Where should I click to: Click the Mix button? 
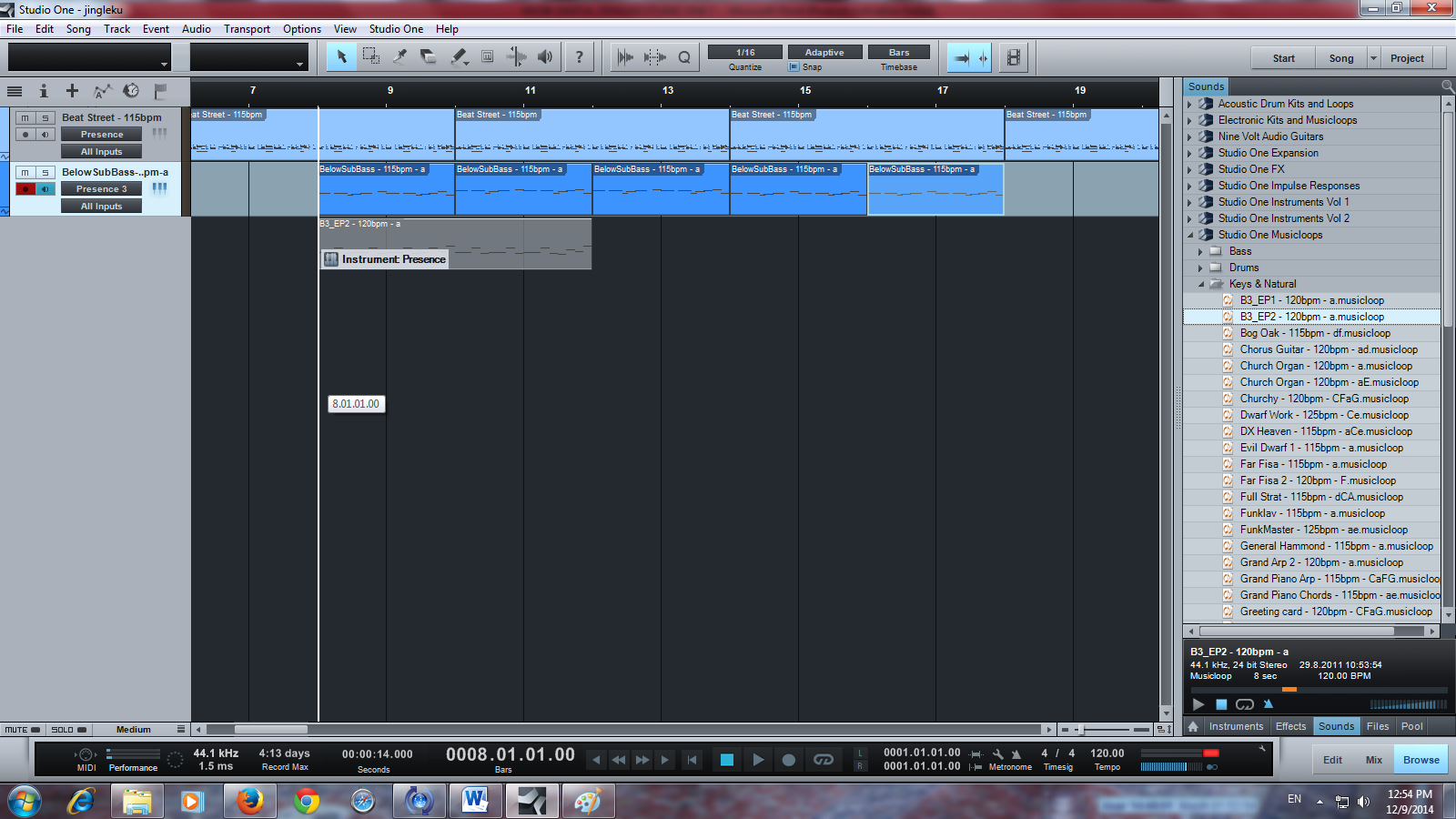1373,760
